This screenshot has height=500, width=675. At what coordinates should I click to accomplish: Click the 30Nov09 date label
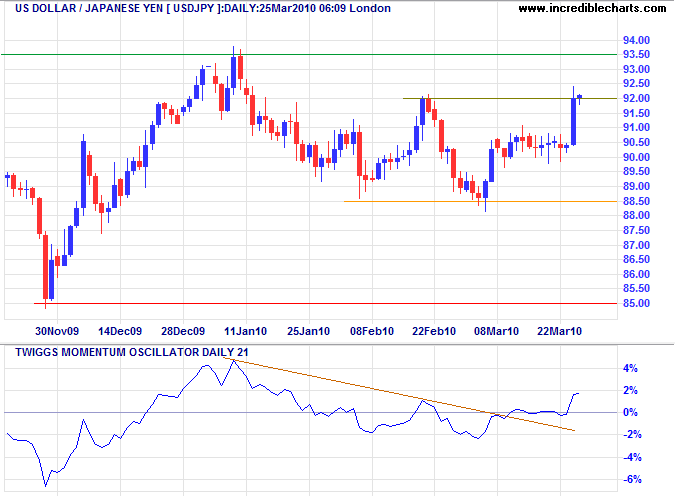coord(57,331)
